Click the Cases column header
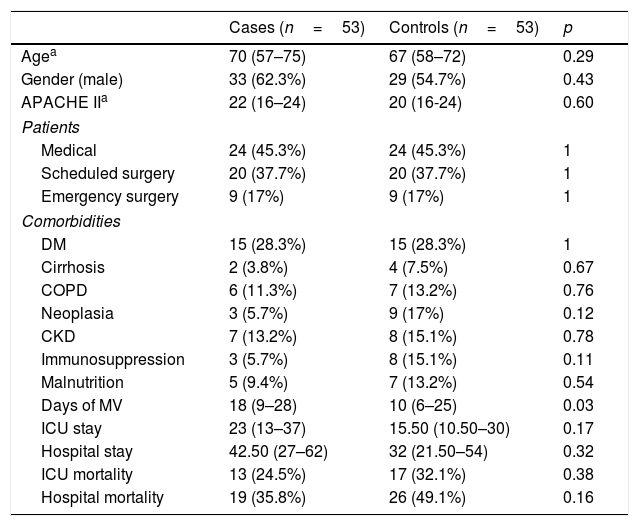 [x=296, y=25]
